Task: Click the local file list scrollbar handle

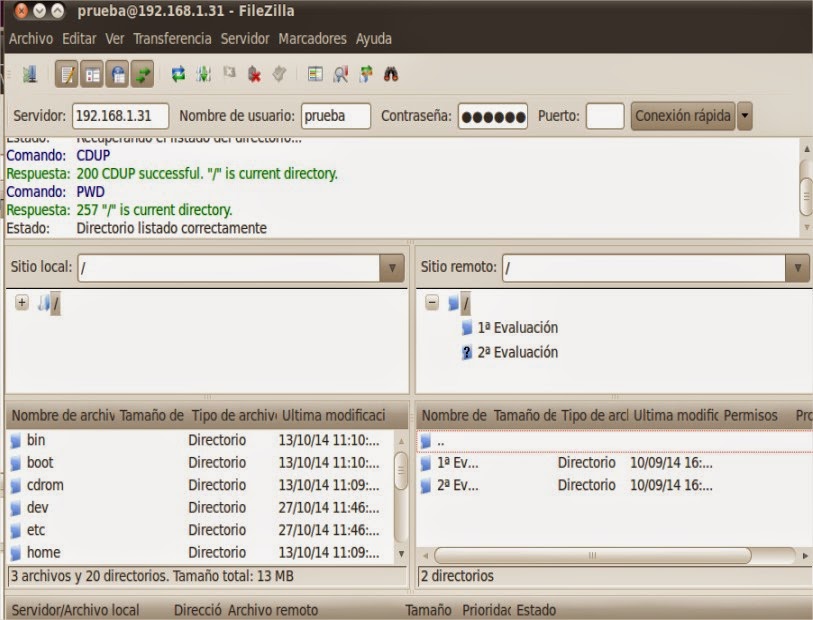Action: [x=401, y=471]
